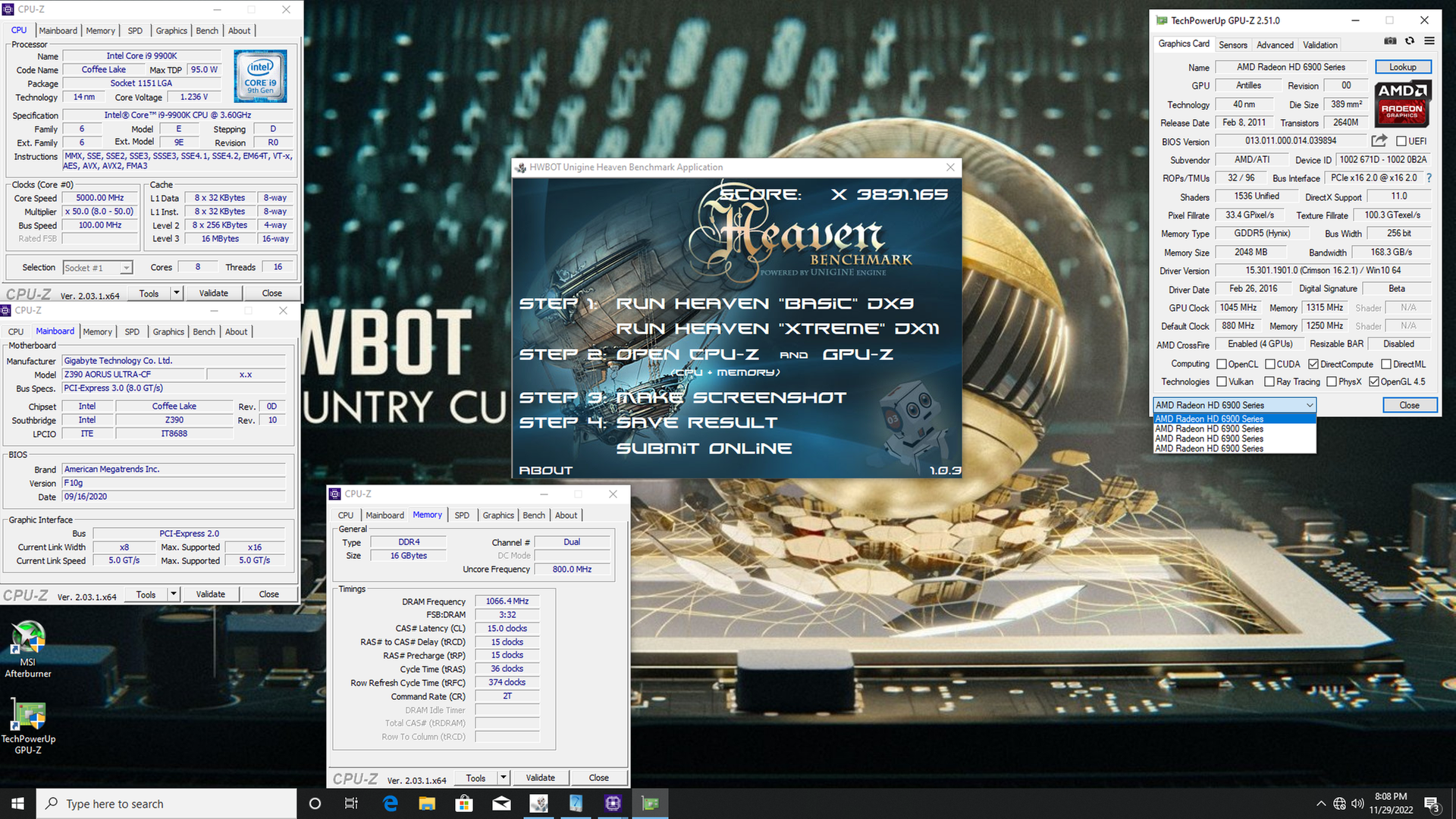Viewport: 1456px width, 819px height.
Task: Open File Explorer from taskbar
Action: [x=427, y=803]
